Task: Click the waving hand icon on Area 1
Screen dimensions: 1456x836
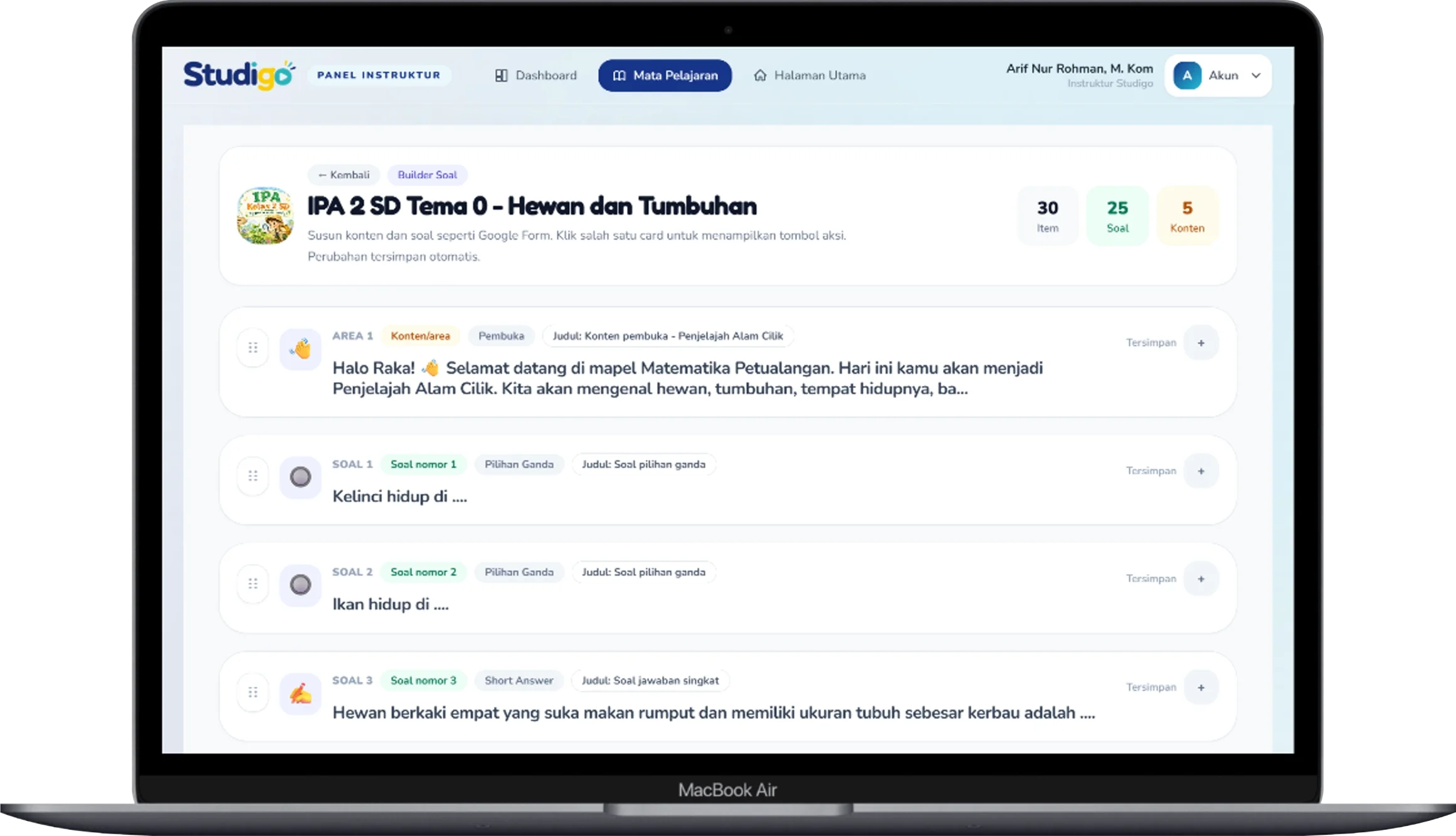Action: tap(300, 348)
